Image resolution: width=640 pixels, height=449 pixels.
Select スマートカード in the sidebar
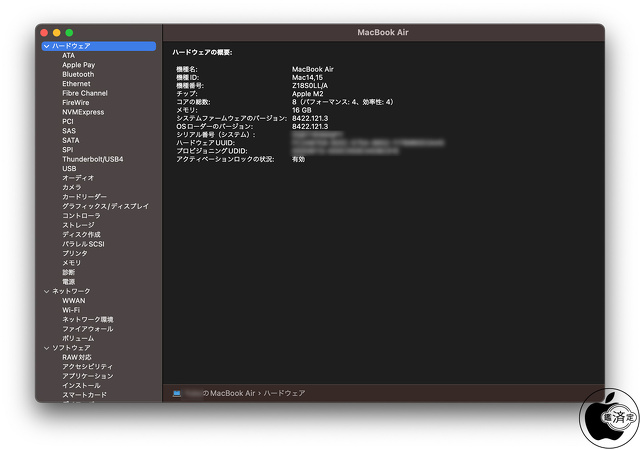pyautogui.click(x=84, y=395)
